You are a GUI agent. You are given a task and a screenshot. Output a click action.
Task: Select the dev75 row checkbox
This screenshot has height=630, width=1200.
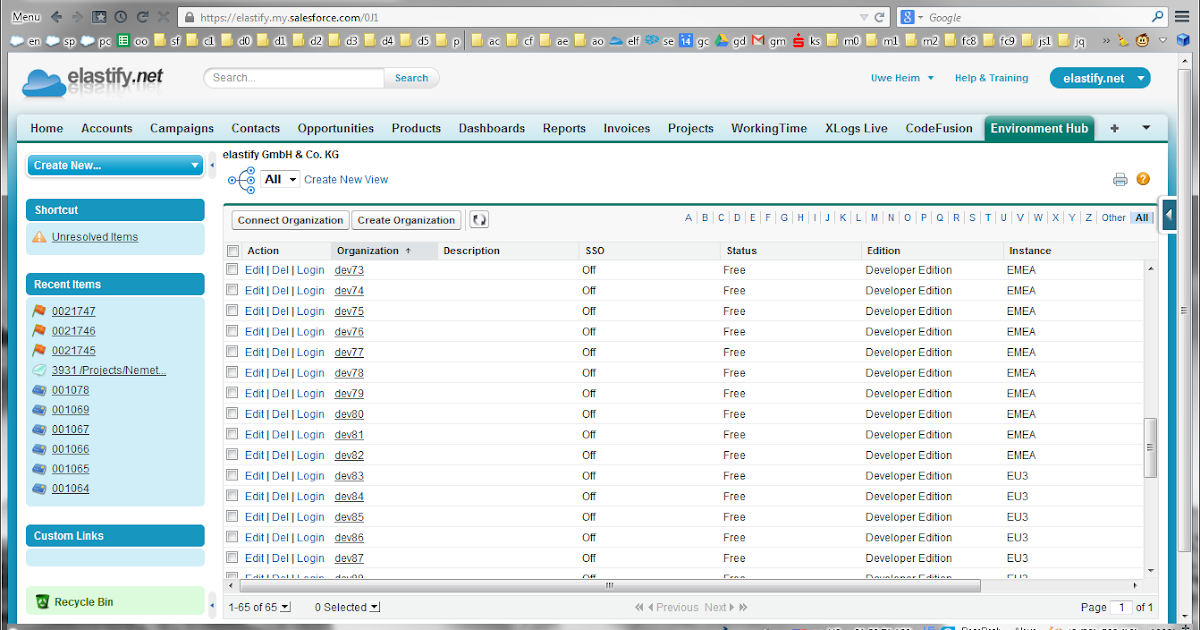[233, 311]
